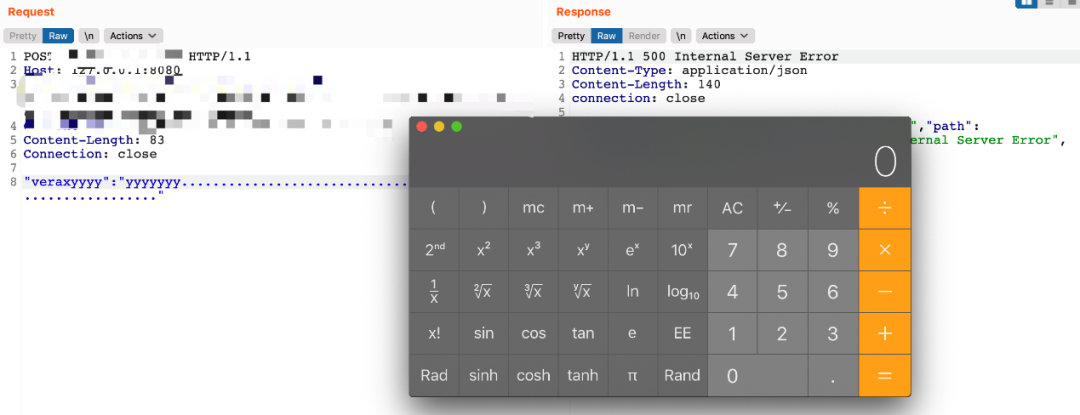
Task: Toggle the \n button in Request panel
Action: coord(89,36)
